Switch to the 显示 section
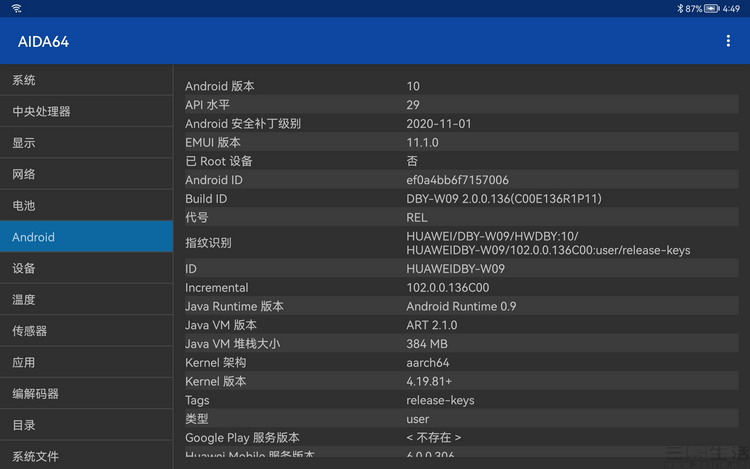 (86, 142)
